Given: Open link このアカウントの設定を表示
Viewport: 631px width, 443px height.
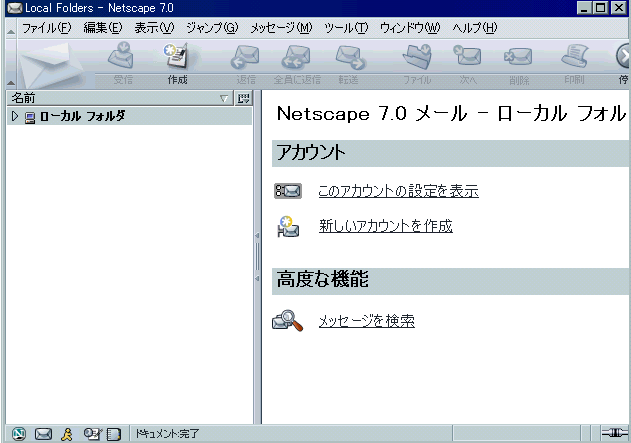Looking at the screenshot, I should pyautogui.click(x=398, y=191).
